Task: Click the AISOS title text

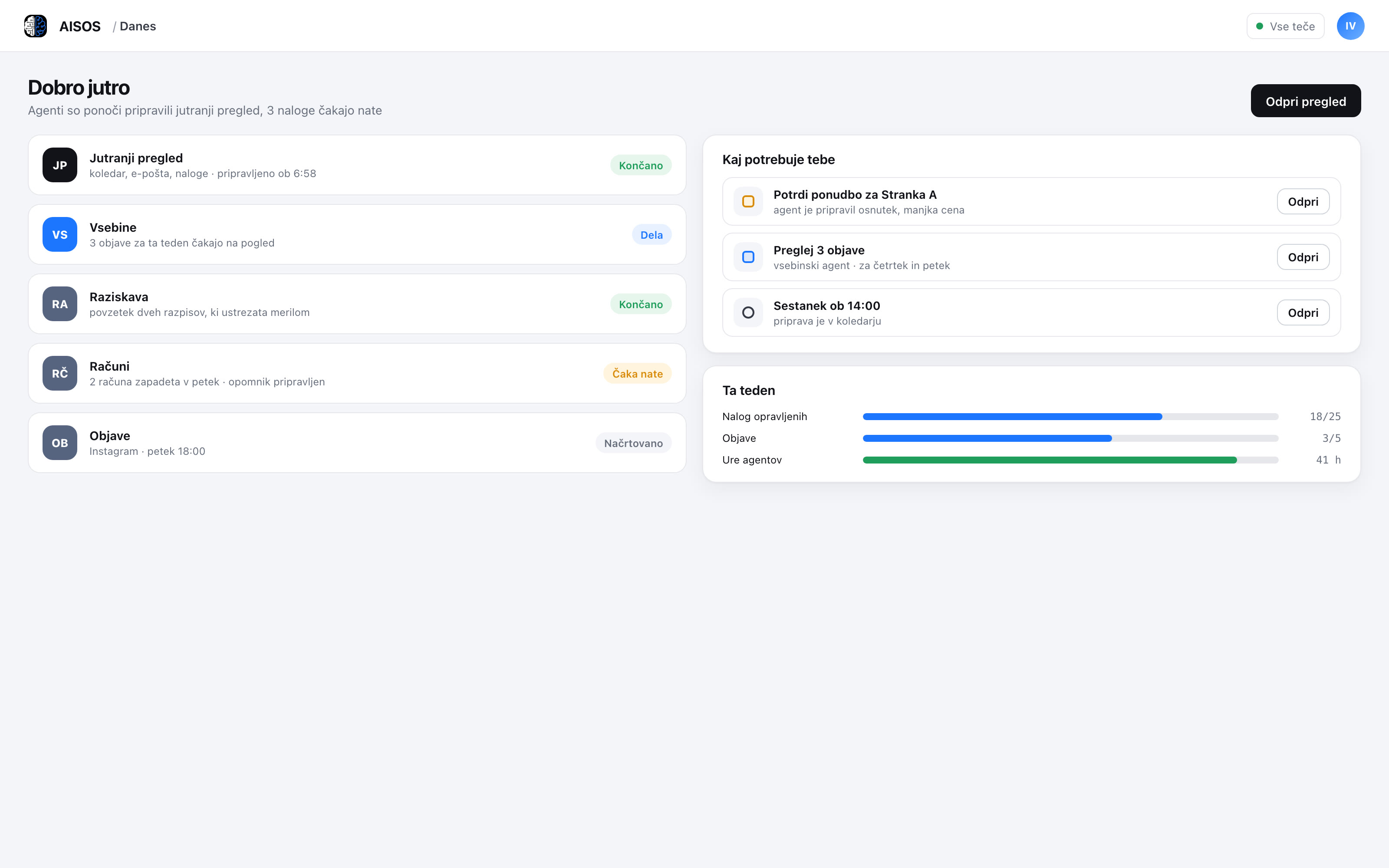Action: [x=80, y=26]
